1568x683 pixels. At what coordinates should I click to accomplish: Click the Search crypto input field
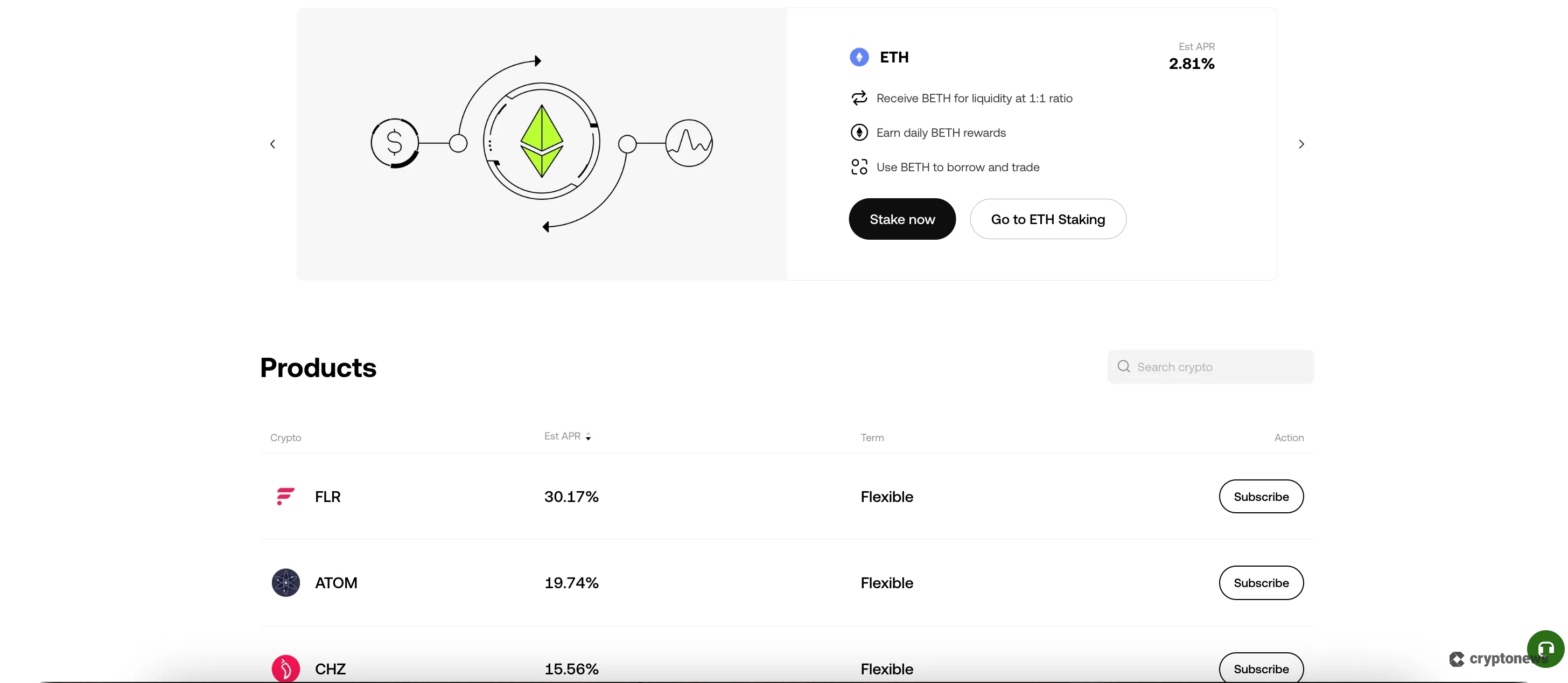point(1212,366)
